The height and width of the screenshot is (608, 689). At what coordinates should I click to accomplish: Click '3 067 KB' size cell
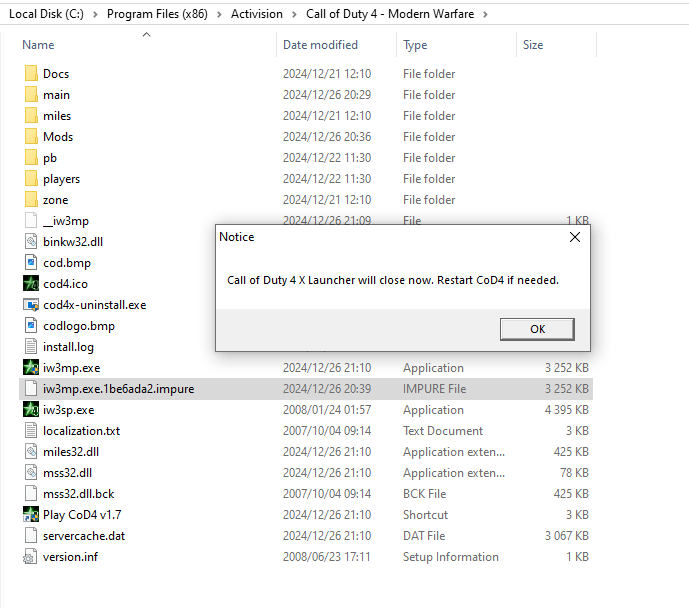(x=566, y=536)
